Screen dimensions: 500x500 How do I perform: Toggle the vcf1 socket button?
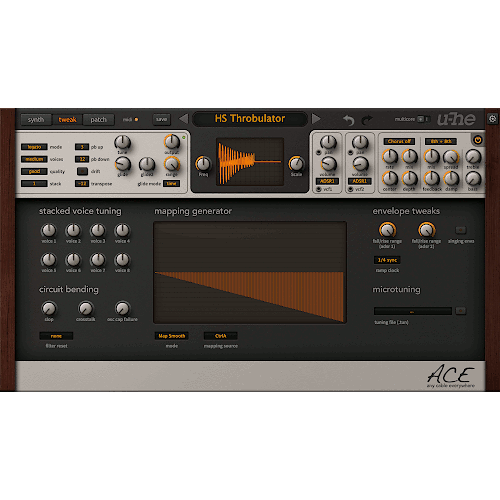coord(319,189)
